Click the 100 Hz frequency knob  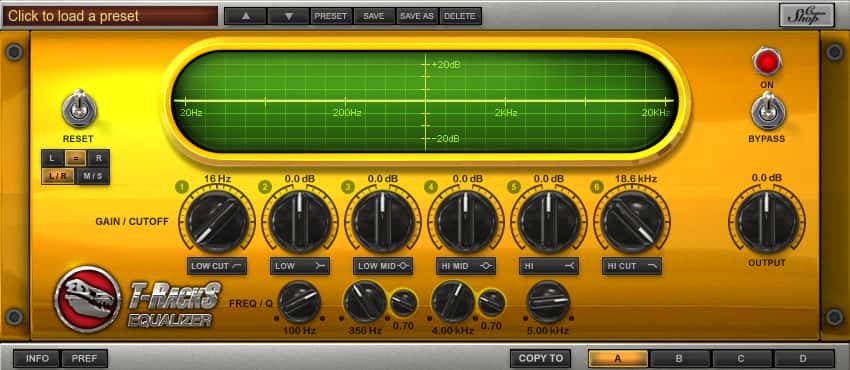click(299, 302)
